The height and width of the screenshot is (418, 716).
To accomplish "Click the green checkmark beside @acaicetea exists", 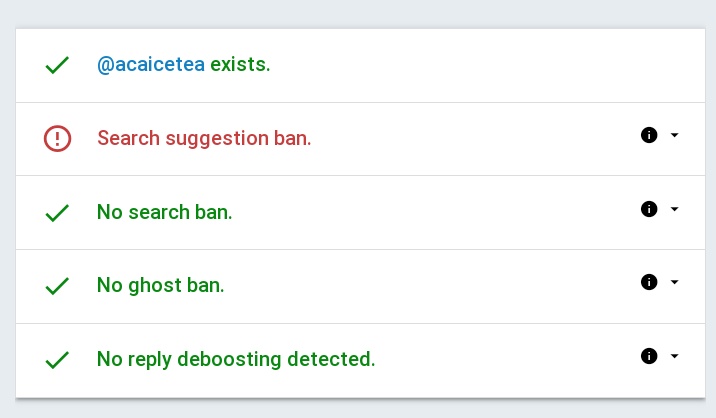I will pos(57,65).
